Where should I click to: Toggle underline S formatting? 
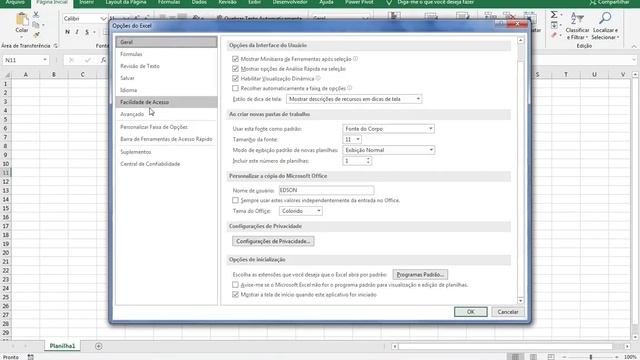tap(87, 32)
